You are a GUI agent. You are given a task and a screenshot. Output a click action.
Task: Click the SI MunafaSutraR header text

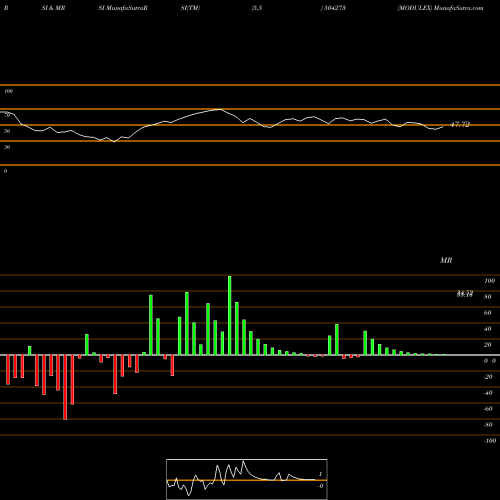(x=123, y=8)
